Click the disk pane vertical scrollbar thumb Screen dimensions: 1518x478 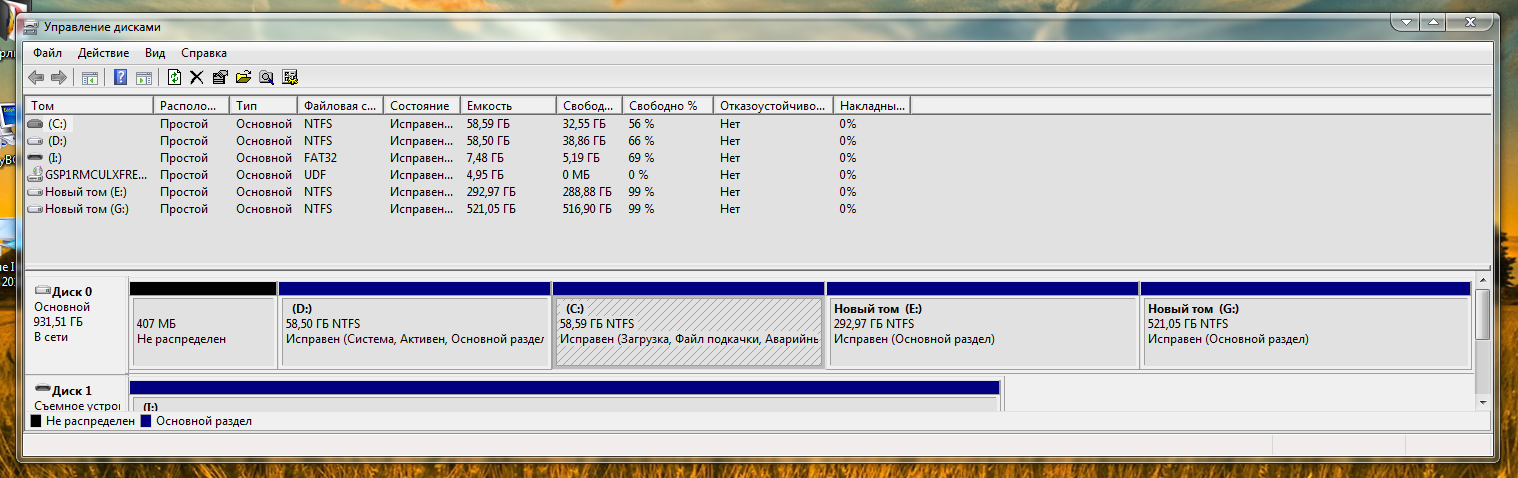(1483, 315)
